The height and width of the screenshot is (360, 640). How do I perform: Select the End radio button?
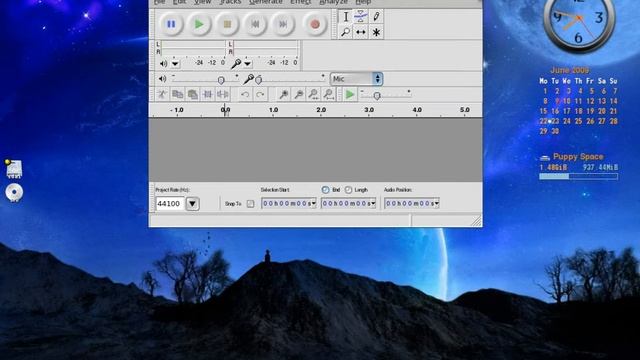325,190
